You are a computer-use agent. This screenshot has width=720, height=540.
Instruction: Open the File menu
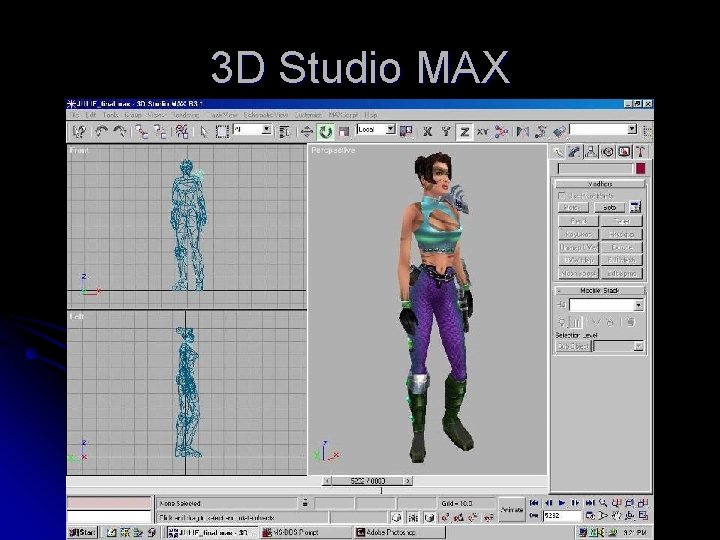point(75,115)
